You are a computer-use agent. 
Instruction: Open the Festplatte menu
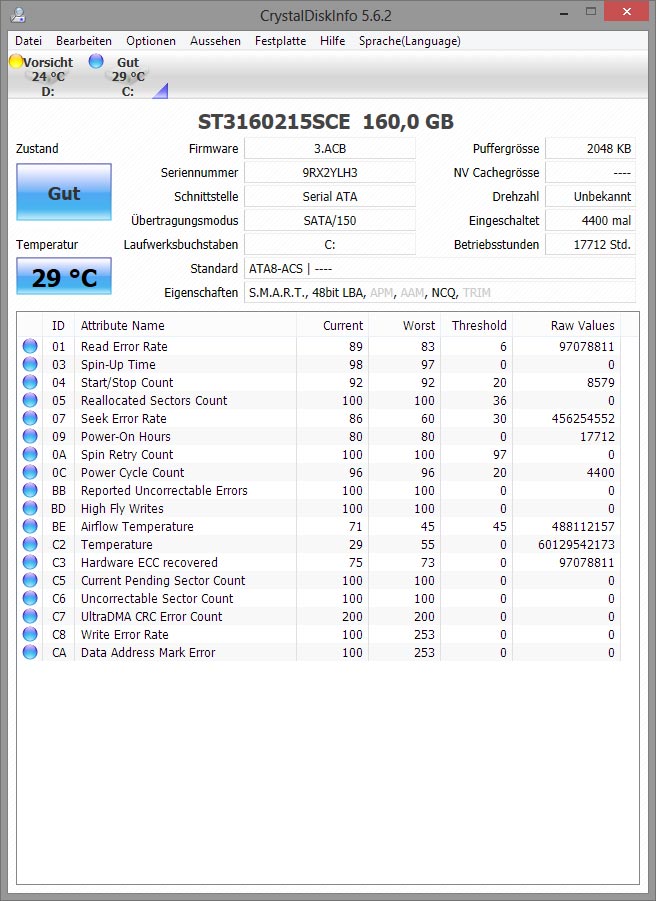[x=280, y=41]
